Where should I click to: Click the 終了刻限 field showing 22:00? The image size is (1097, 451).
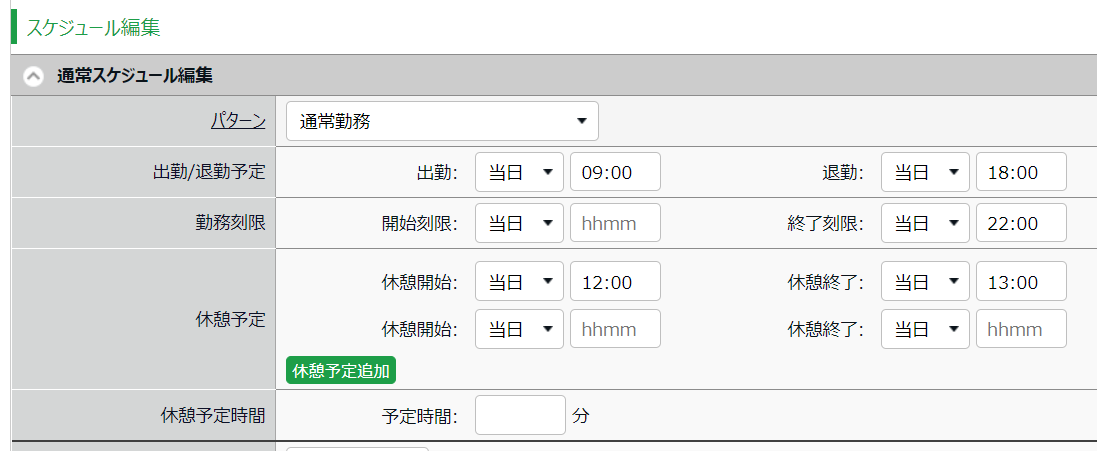point(1021,223)
